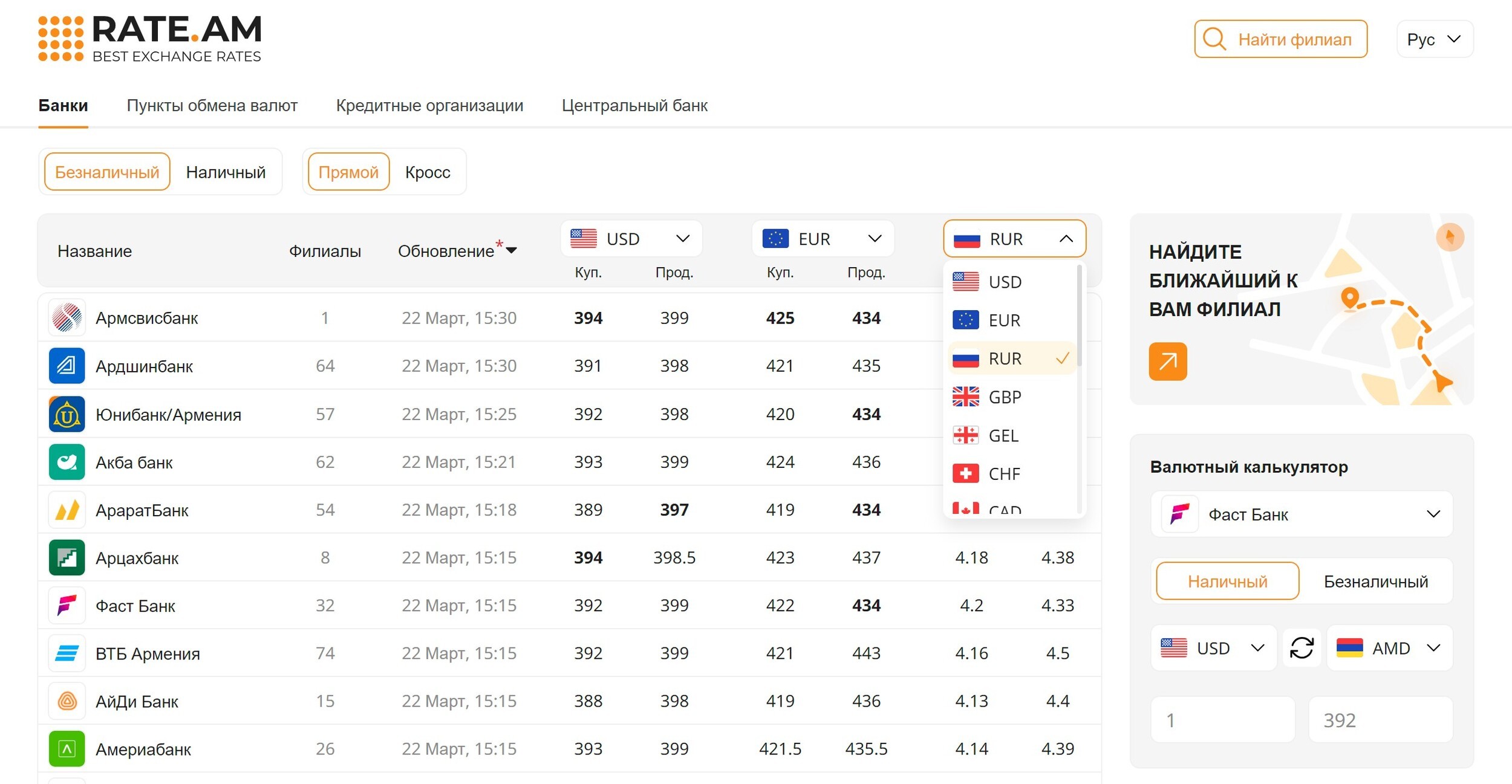Click the compass icon on the map banner

click(1450, 237)
